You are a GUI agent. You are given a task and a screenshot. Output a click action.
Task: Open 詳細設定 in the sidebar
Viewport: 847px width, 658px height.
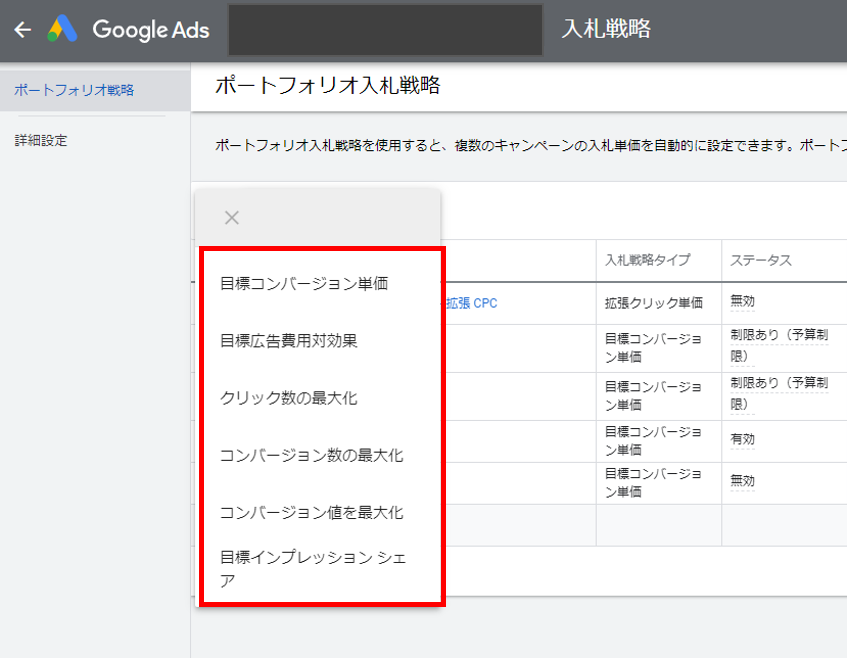click(x=41, y=140)
